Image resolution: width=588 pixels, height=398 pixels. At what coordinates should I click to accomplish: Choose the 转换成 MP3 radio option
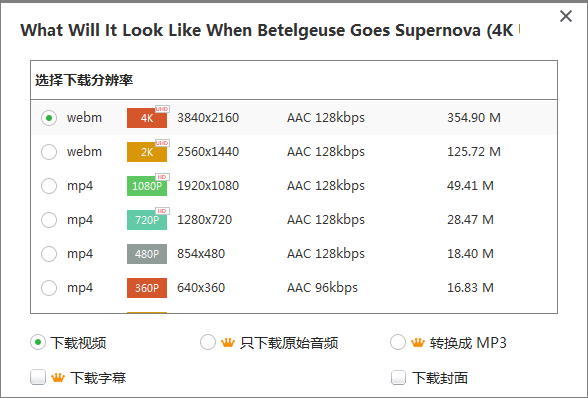(398, 342)
